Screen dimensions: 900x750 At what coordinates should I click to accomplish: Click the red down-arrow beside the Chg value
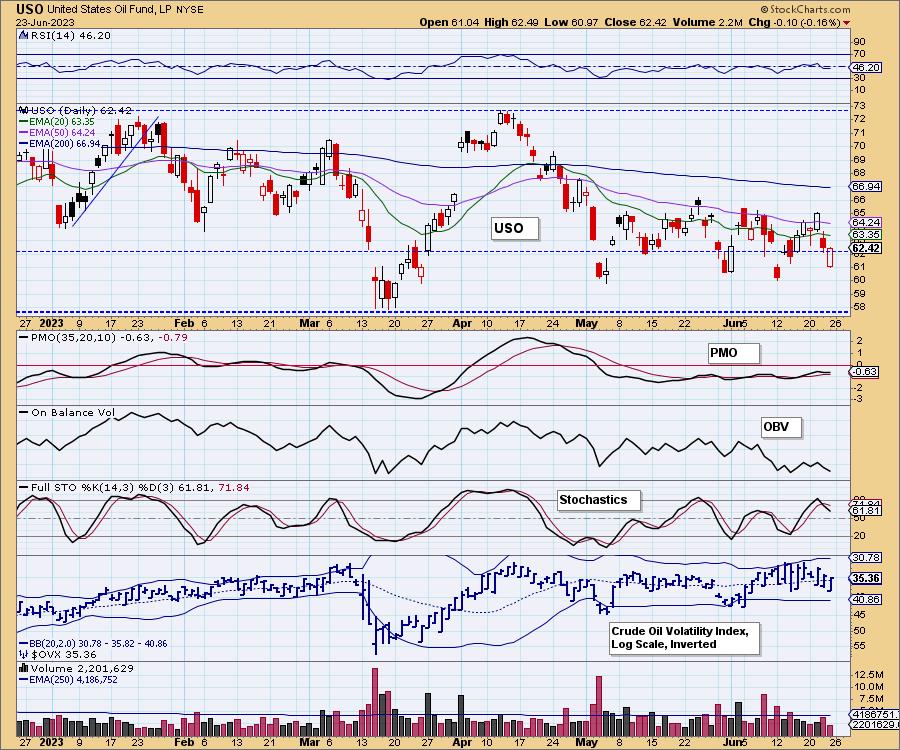[x=846, y=23]
